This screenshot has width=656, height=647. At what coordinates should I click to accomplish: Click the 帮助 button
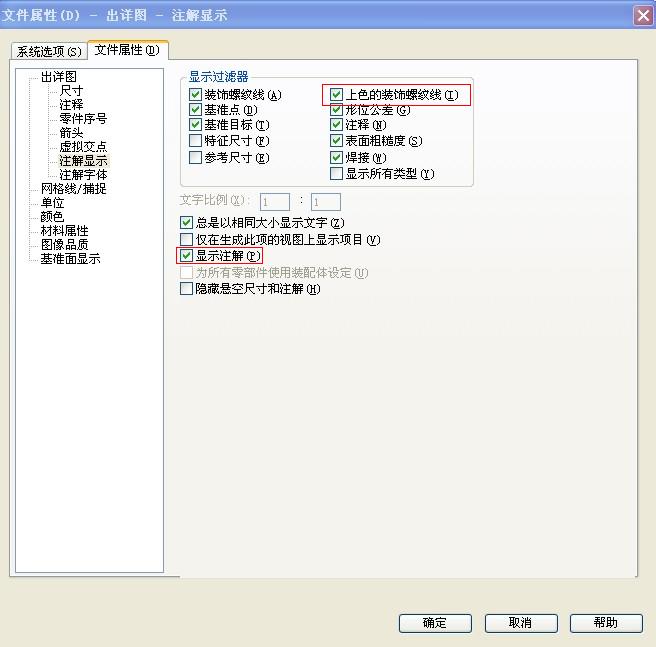click(606, 623)
